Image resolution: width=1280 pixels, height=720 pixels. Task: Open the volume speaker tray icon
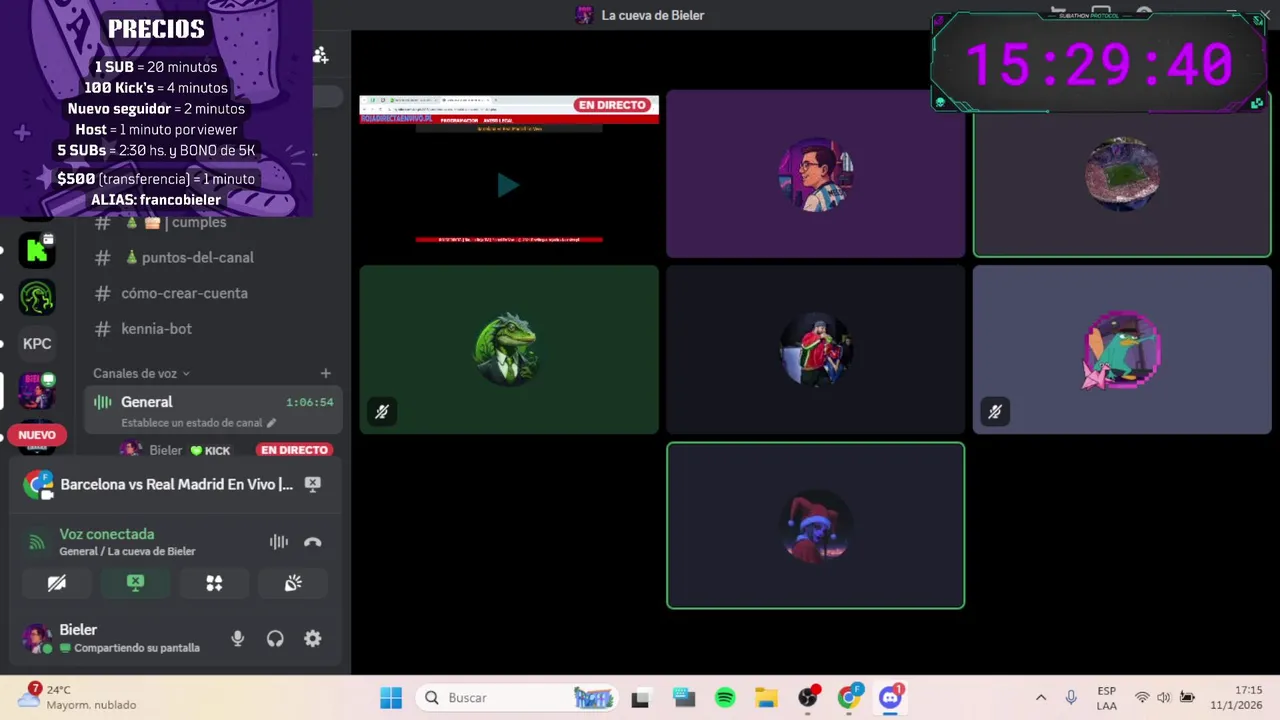(x=1164, y=697)
